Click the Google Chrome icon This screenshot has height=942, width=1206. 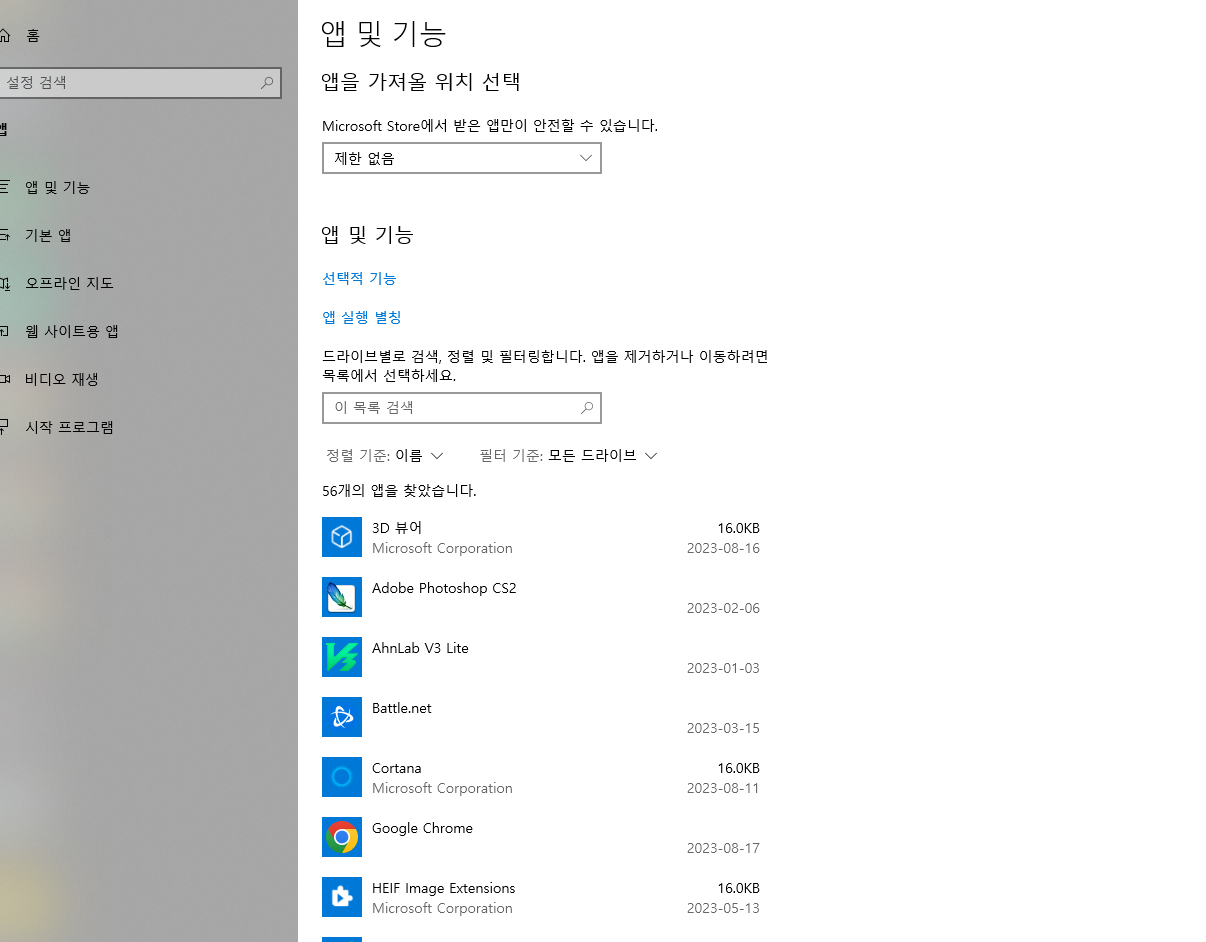[x=342, y=837]
